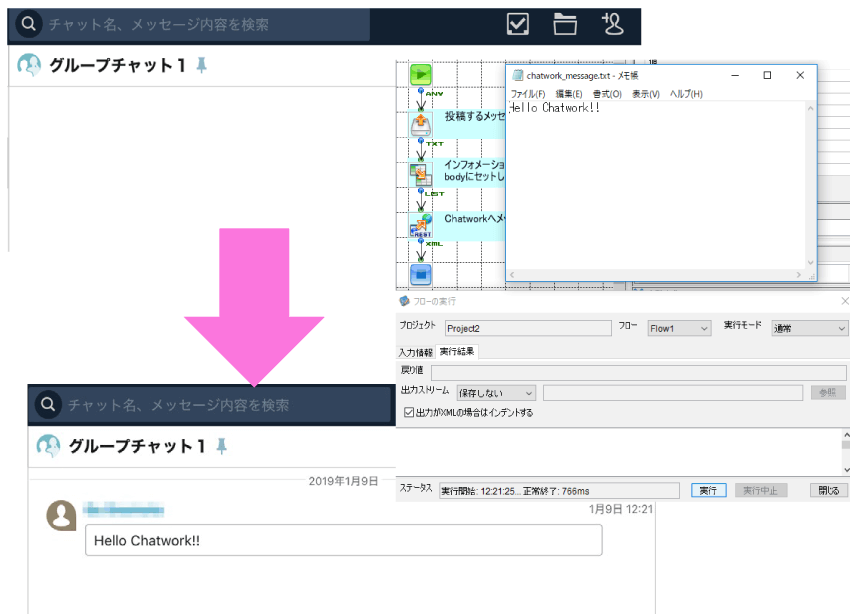This screenshot has width=850, height=614.
Task: Click the 閉じる button
Action: [828, 490]
